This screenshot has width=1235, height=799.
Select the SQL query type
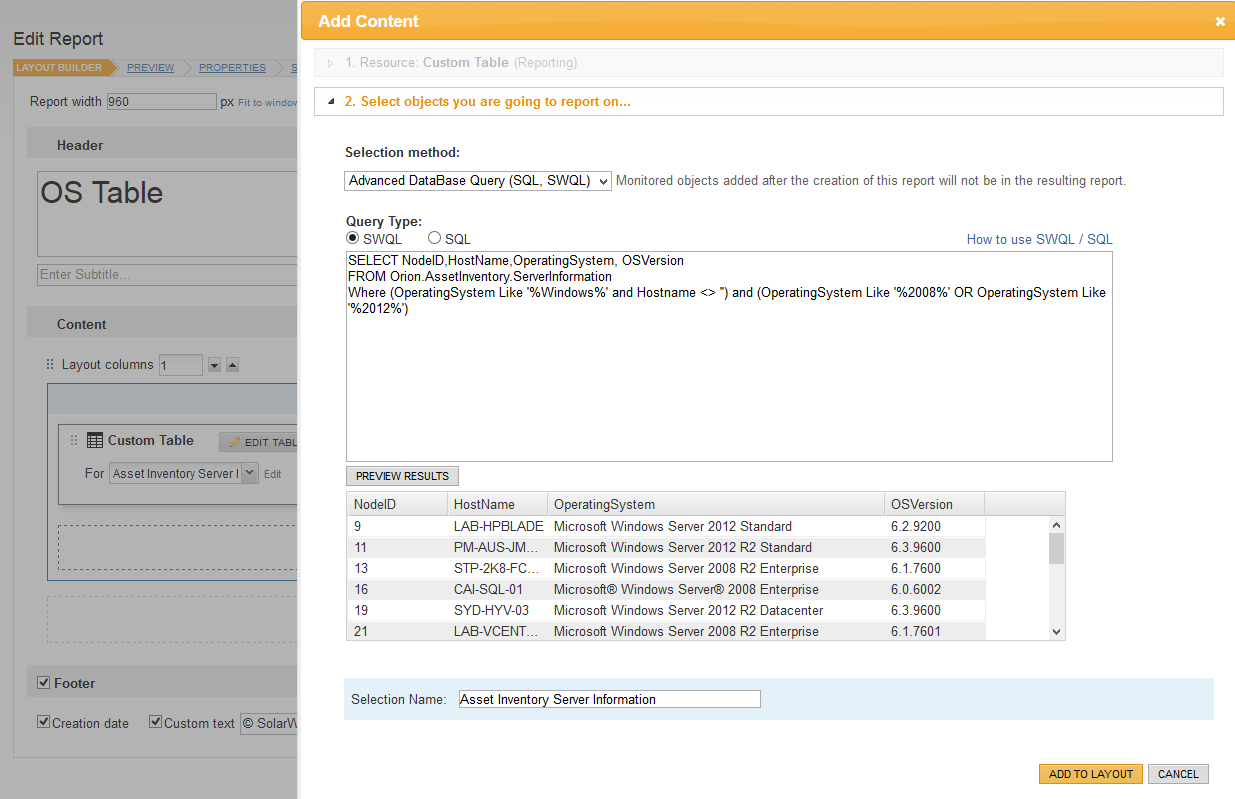(x=434, y=238)
